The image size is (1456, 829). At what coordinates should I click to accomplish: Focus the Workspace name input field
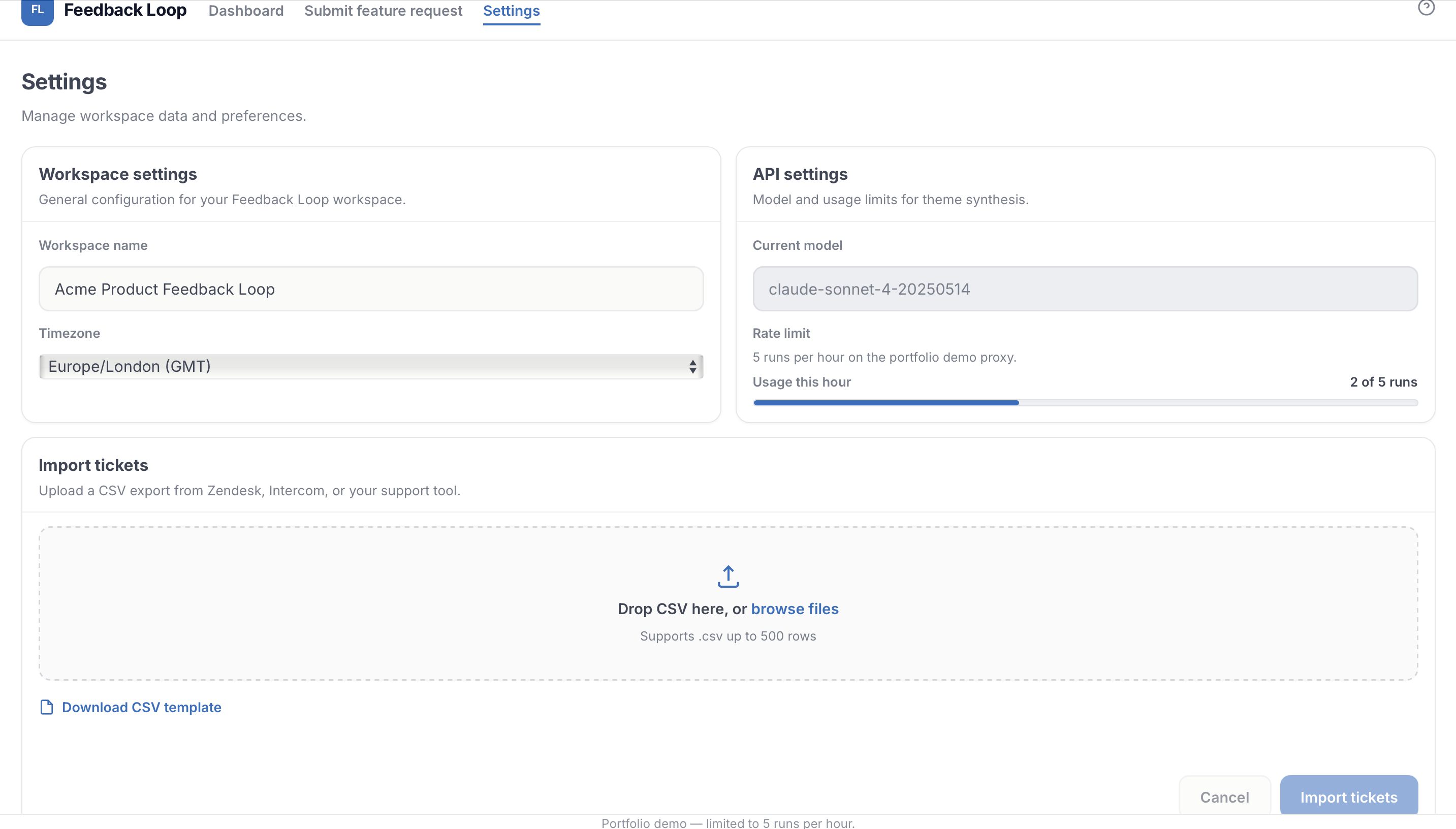point(371,289)
